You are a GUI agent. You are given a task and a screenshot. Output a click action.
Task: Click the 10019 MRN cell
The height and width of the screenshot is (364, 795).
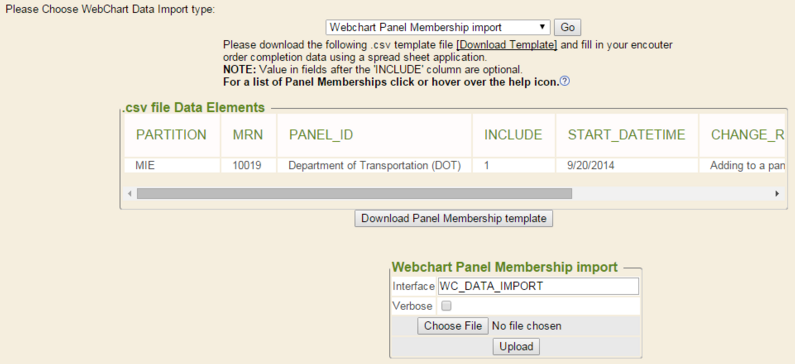tap(248, 165)
